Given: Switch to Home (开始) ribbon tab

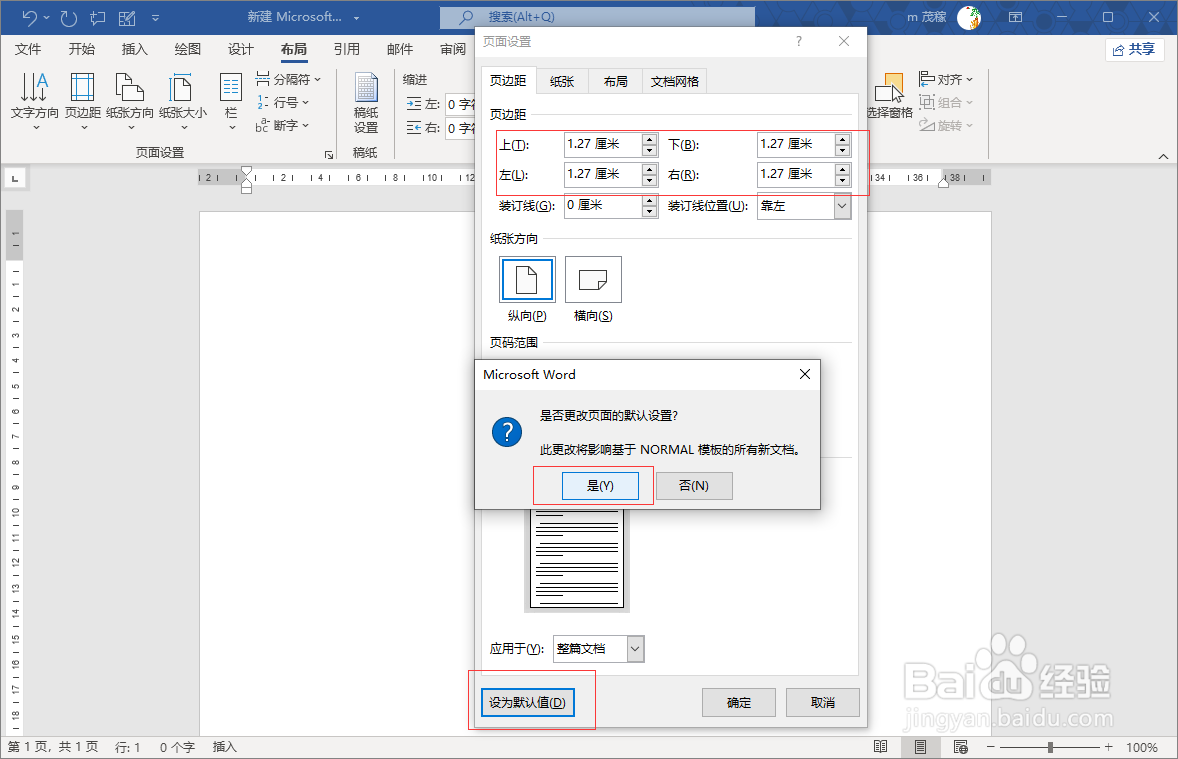Looking at the screenshot, I should (x=82, y=50).
